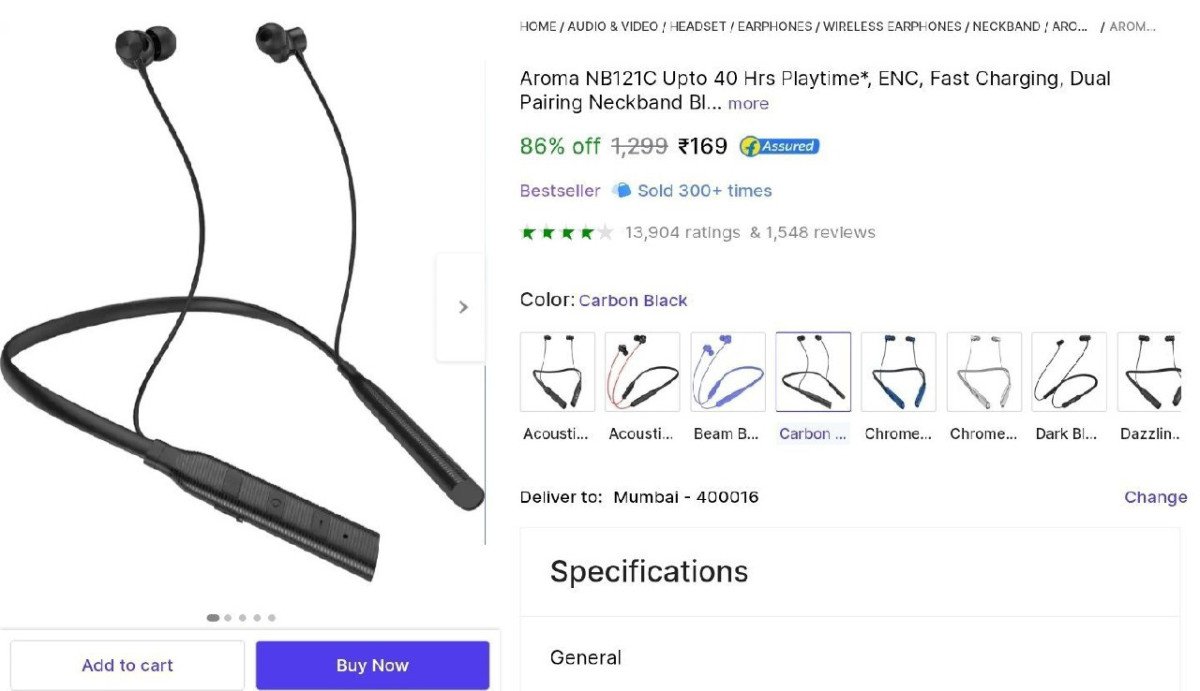This screenshot has width=1200, height=691.
Task: Pick the blue Chrome variant thumbnail
Action: (898, 372)
